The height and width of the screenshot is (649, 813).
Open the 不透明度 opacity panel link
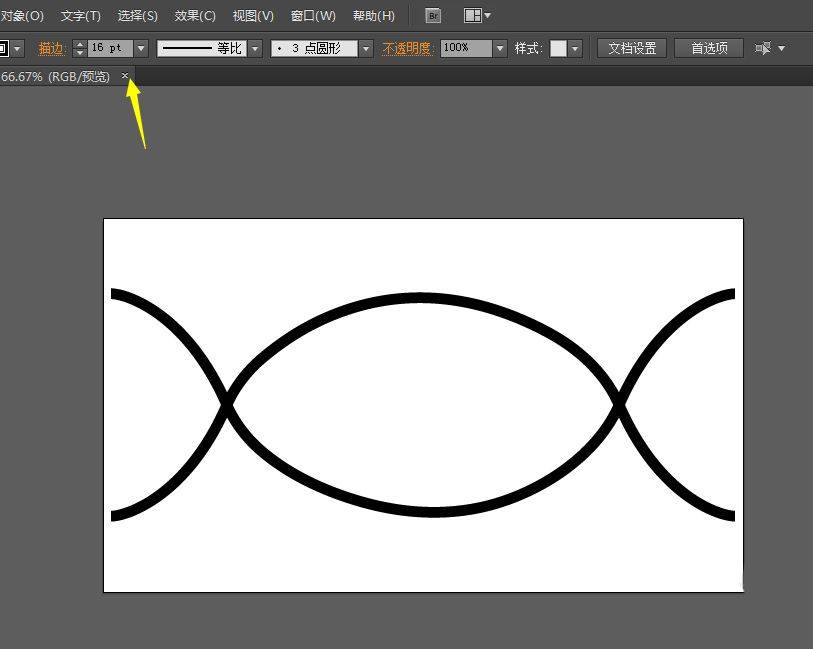[x=407, y=48]
